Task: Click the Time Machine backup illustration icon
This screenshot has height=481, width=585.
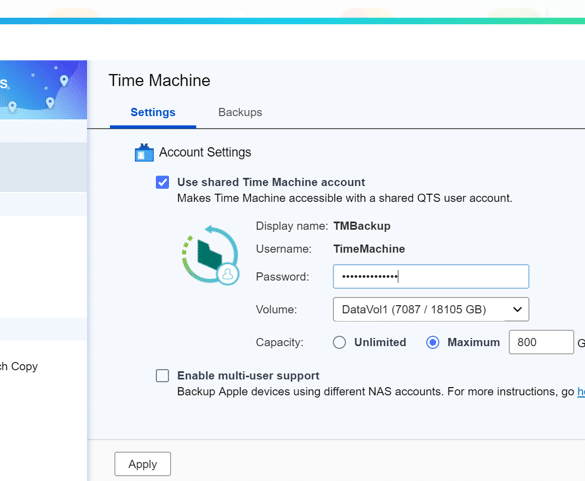Action: point(210,254)
